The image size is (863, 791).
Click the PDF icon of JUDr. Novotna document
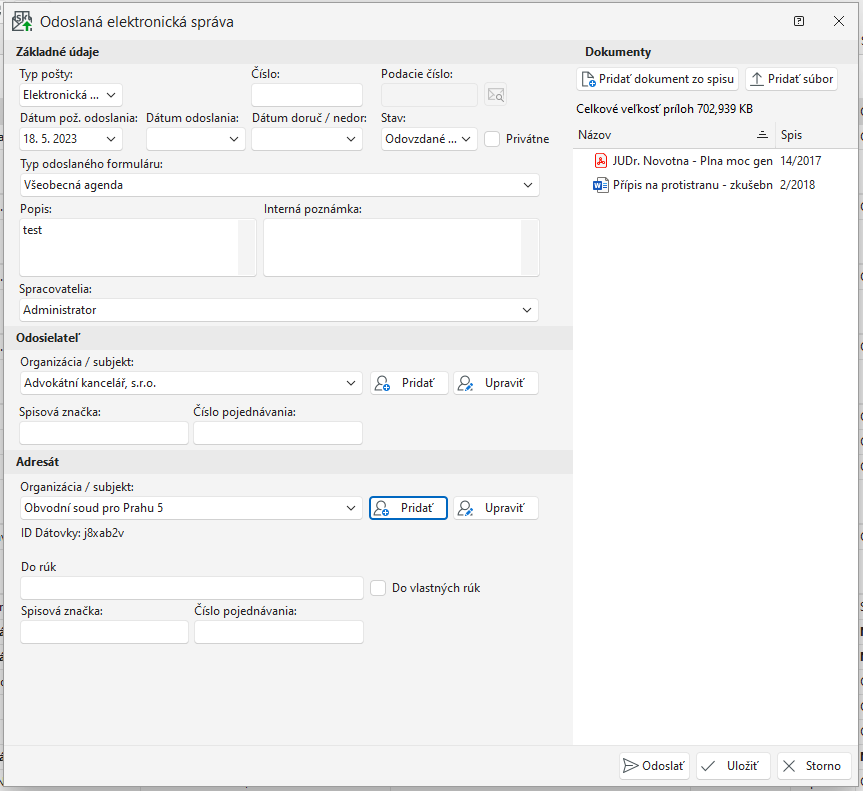601,160
